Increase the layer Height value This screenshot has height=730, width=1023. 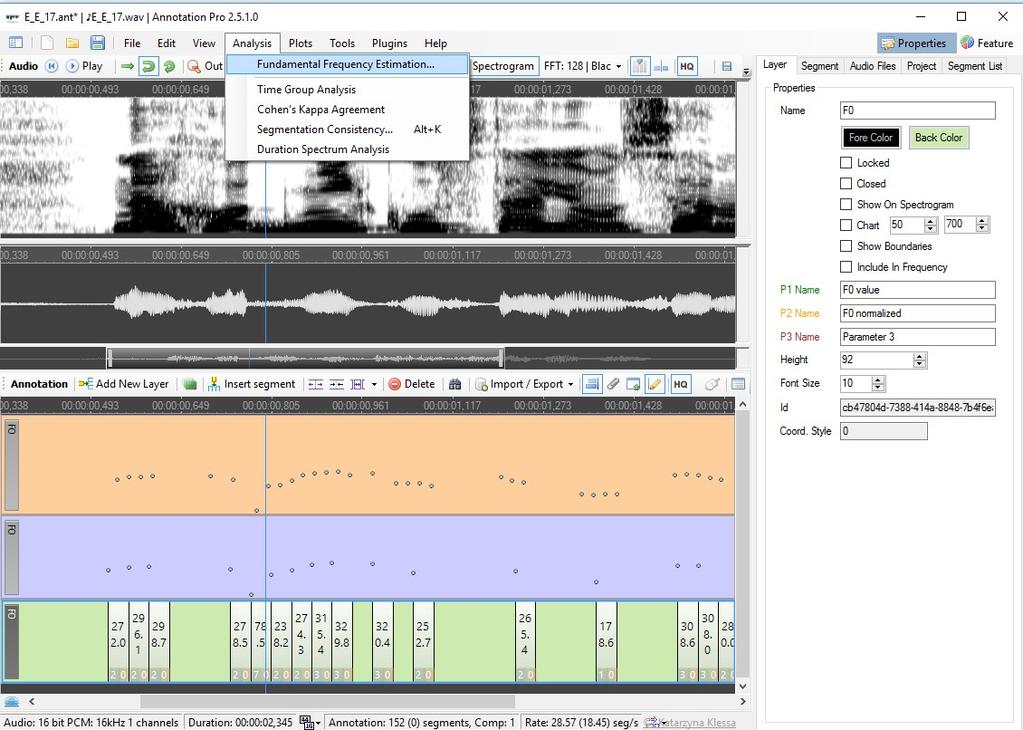(920, 356)
